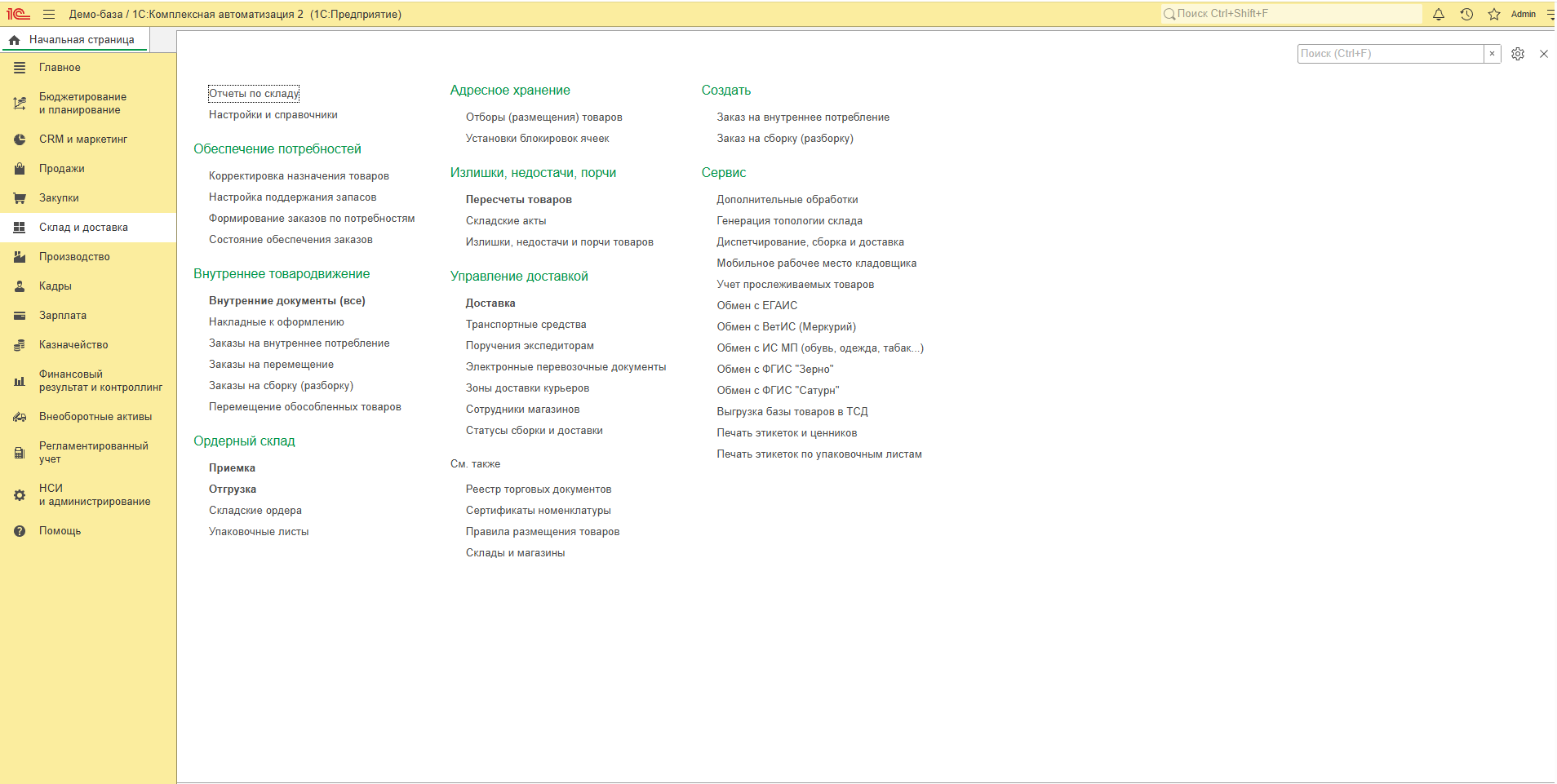Open the main hamburger menu icon
This screenshot has width=1557, height=784.
click(49, 14)
